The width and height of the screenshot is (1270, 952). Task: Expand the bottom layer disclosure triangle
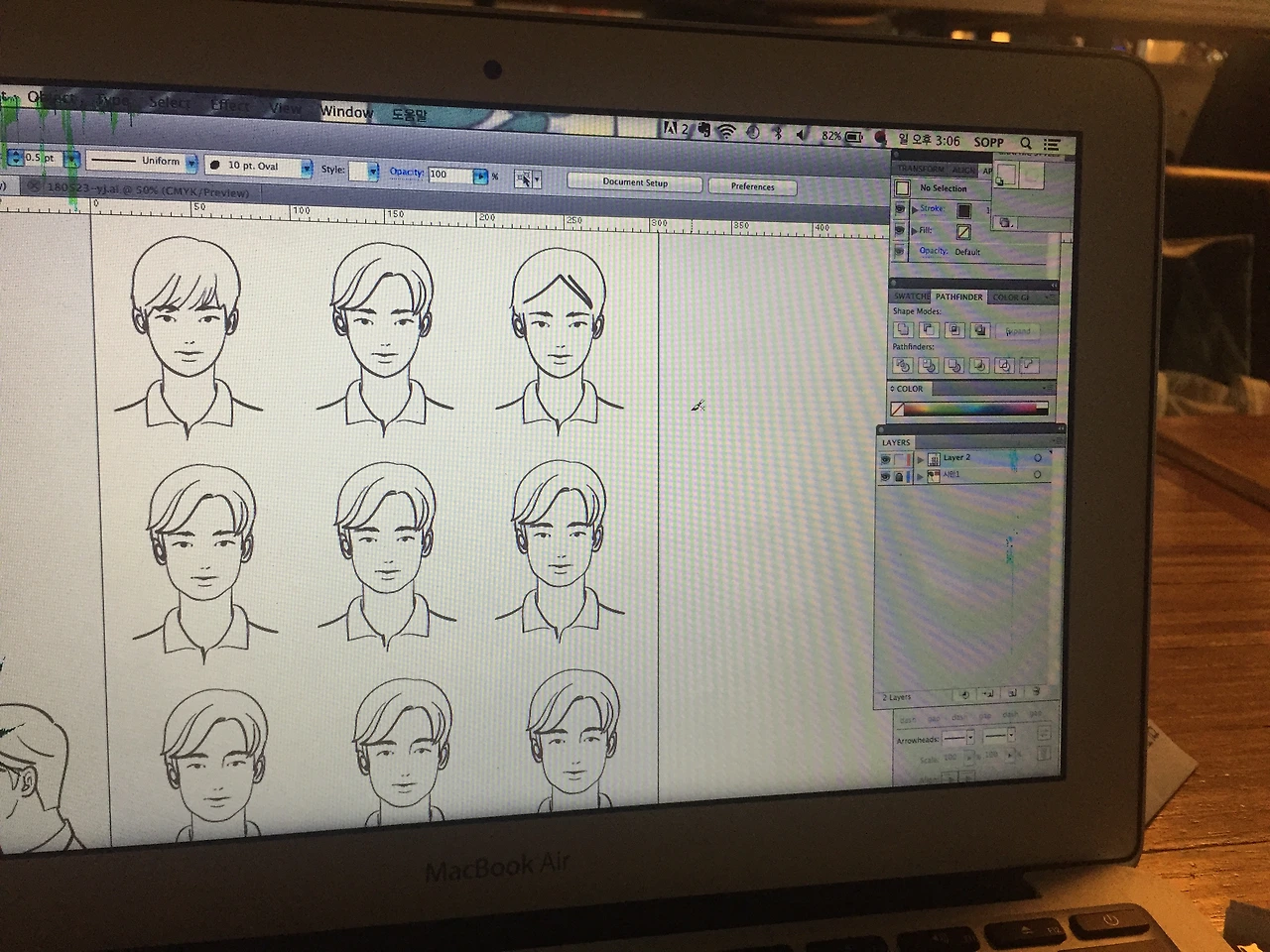pos(921,477)
